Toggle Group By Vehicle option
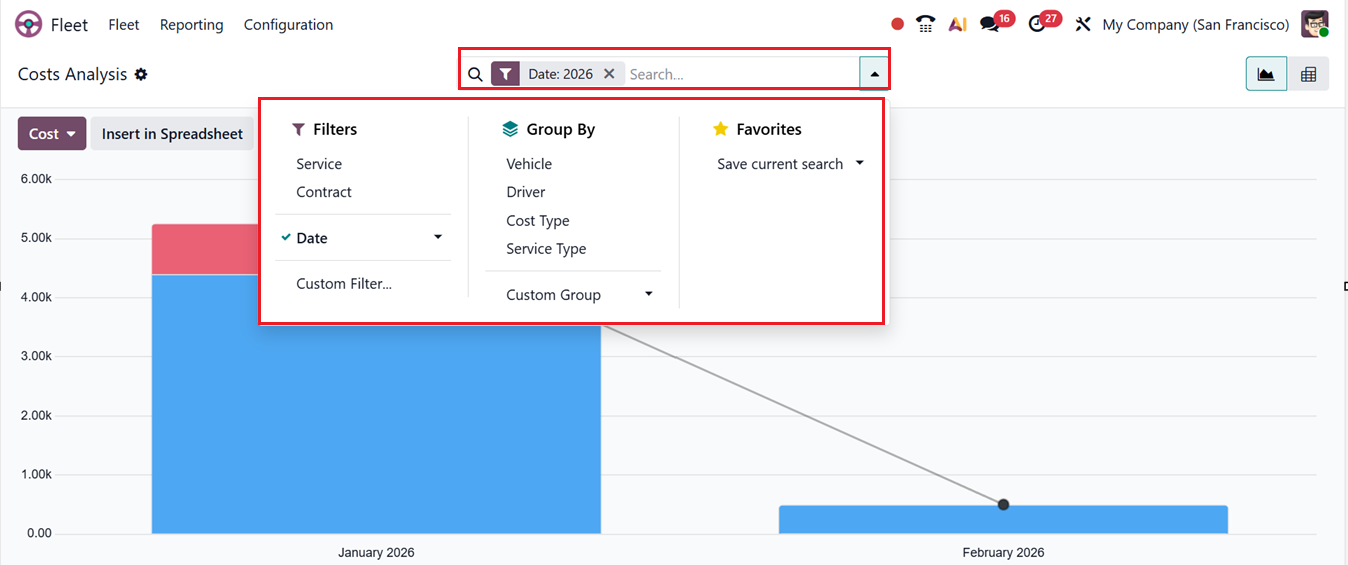Screen dimensions: 1348x565 click(x=529, y=164)
